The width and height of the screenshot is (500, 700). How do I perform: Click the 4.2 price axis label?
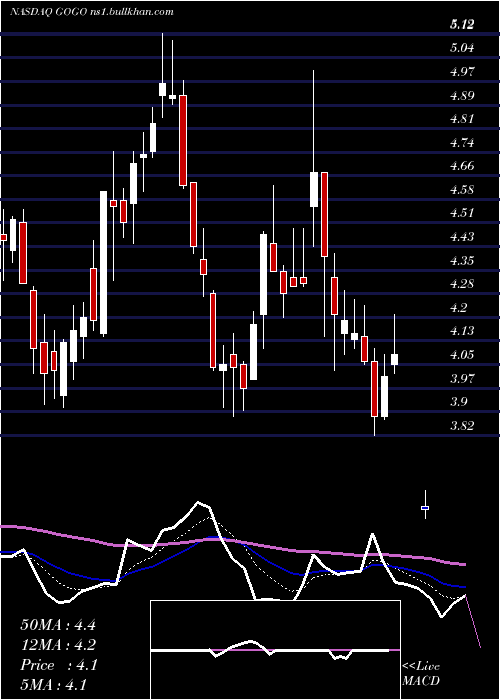coord(459,308)
